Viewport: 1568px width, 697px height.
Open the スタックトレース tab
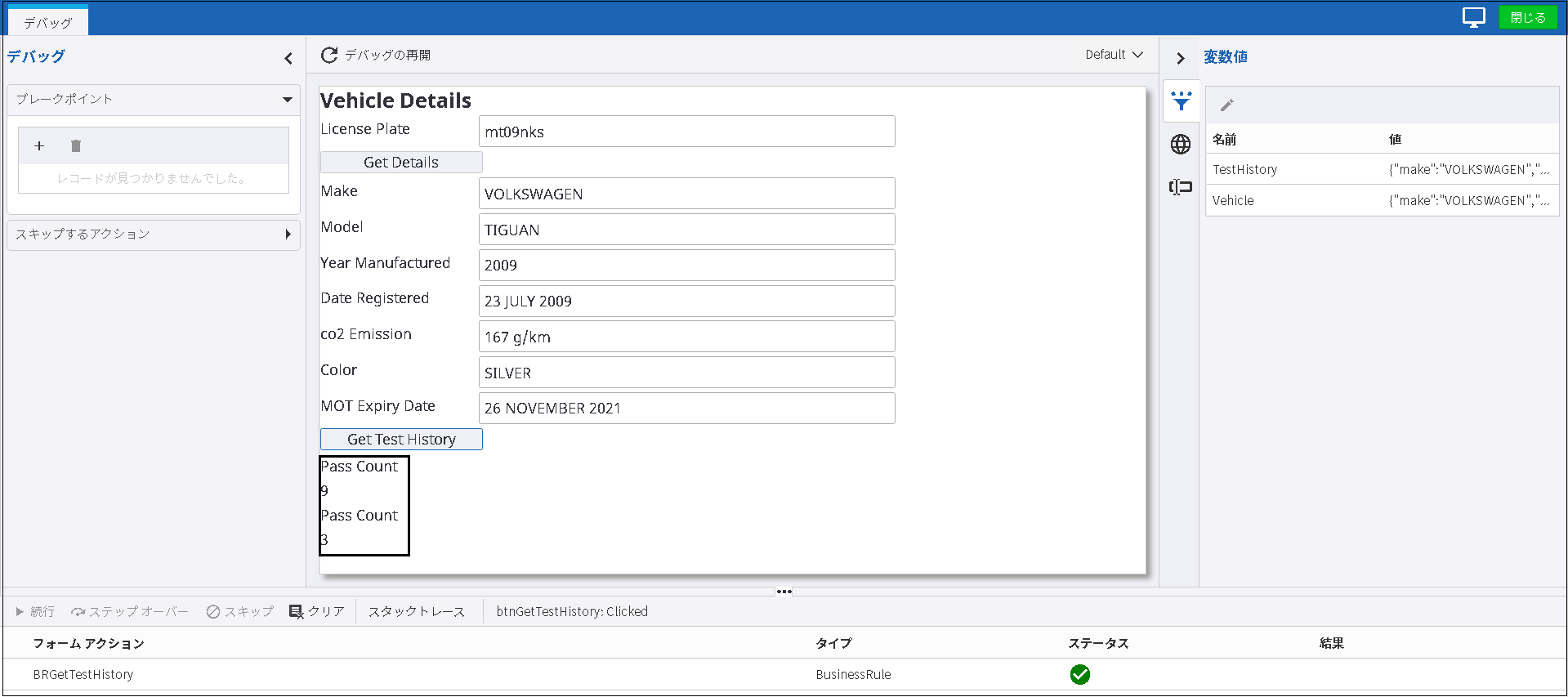point(416,612)
